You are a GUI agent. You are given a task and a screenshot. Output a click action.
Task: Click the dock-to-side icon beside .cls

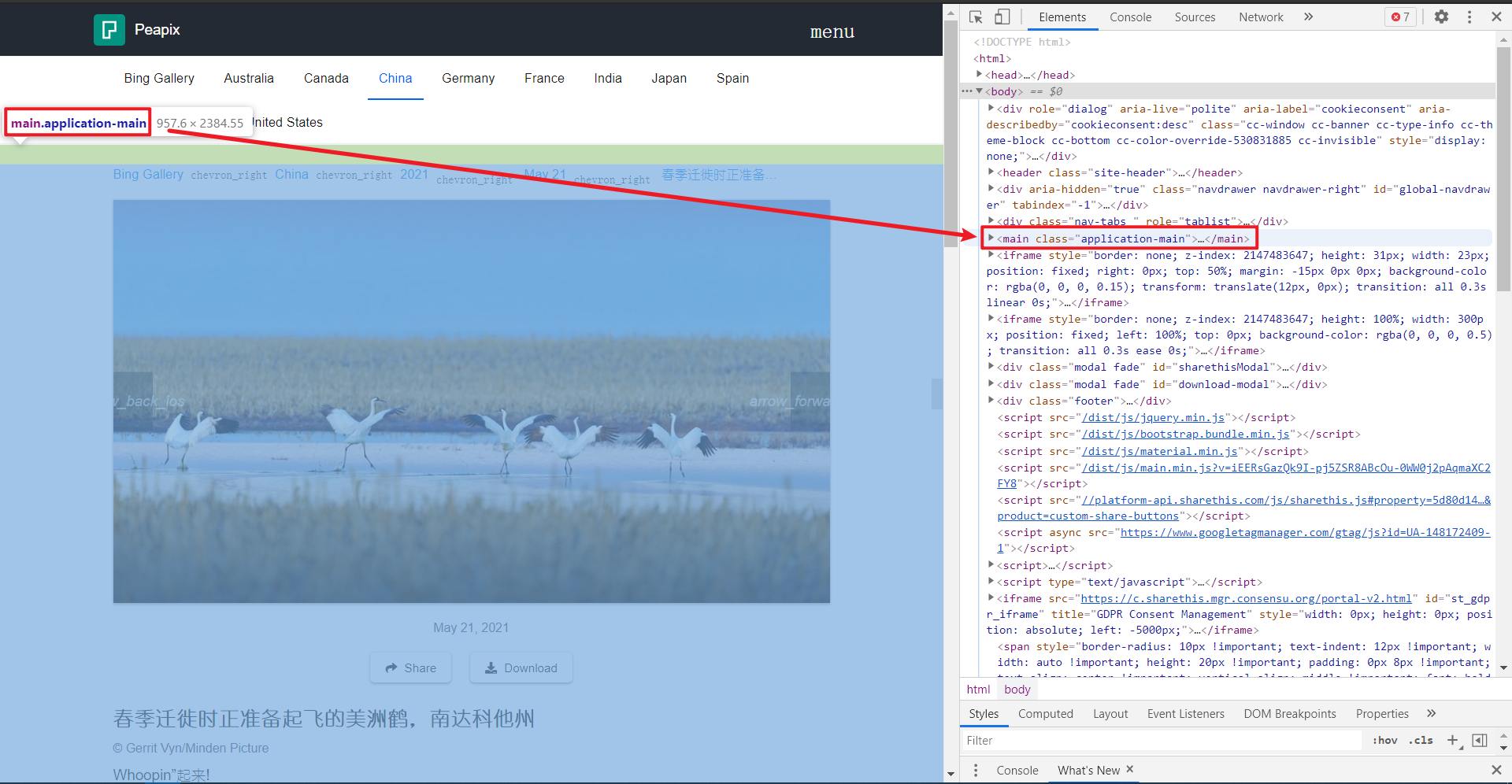1480,740
